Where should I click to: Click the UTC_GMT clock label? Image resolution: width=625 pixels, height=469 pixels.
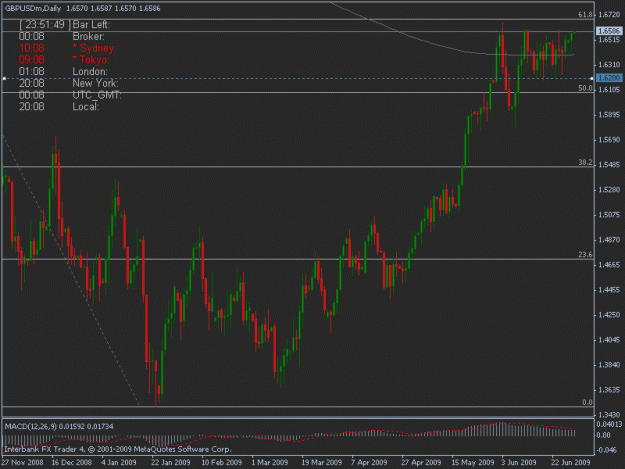tap(97, 95)
